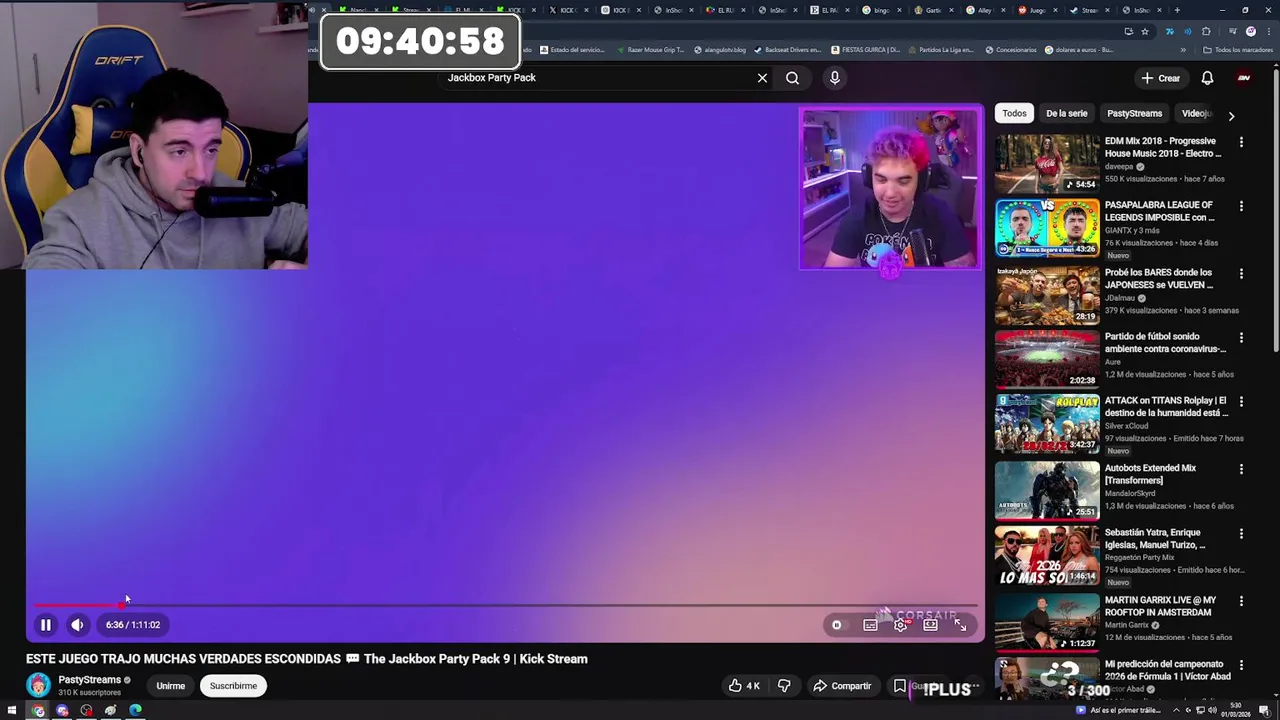Screen dimensions: 1280x720
Task: Open ATTACK on TITANS Rolplay title
Action: point(1166,407)
